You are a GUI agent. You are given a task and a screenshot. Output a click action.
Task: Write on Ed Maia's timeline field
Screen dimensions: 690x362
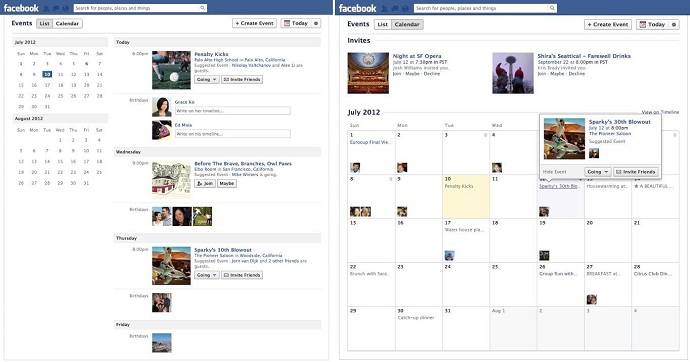pos(233,134)
